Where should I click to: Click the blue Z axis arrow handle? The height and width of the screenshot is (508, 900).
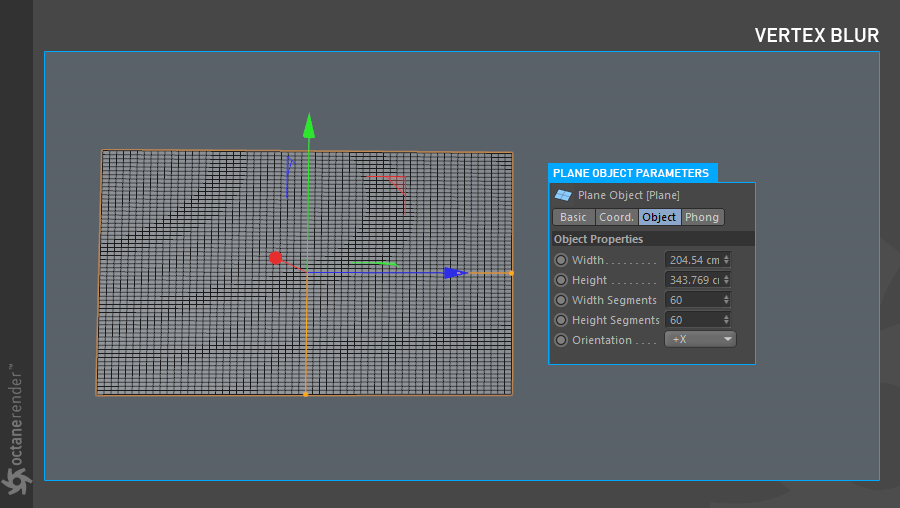pos(455,273)
